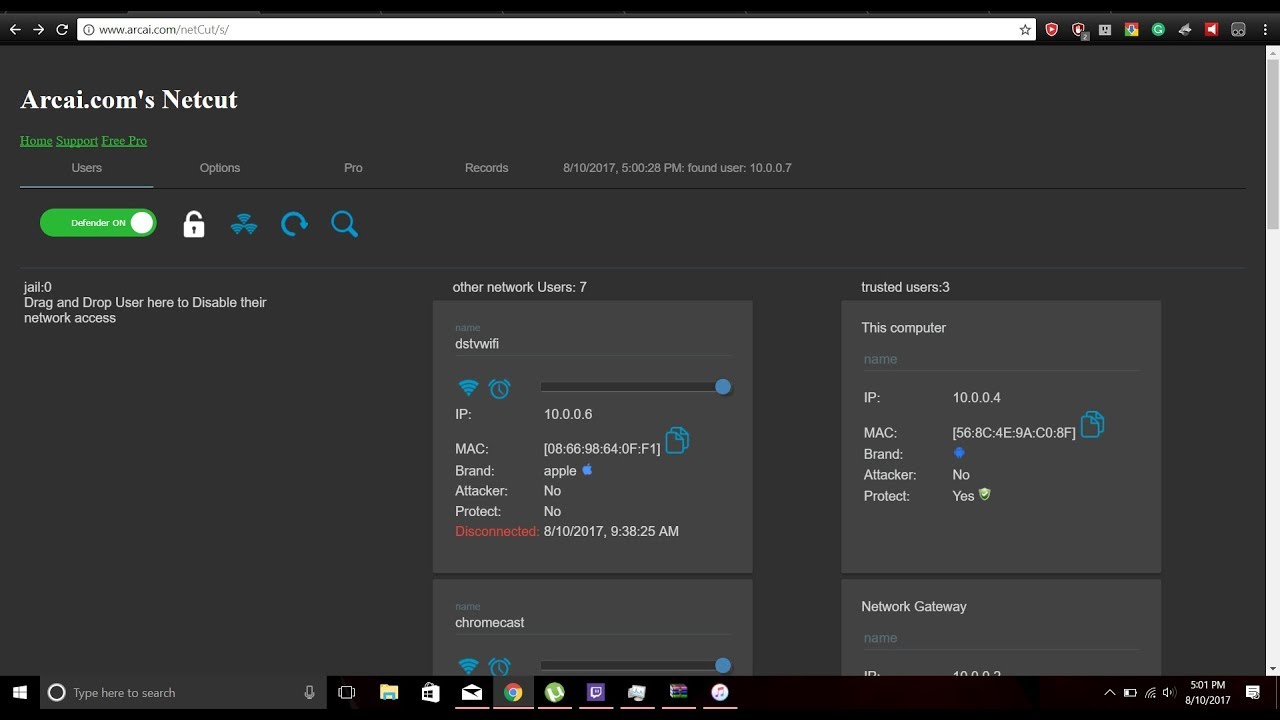Image resolution: width=1280 pixels, height=720 pixels.
Task: Click the magnifying glass scan icon
Action: tap(344, 224)
